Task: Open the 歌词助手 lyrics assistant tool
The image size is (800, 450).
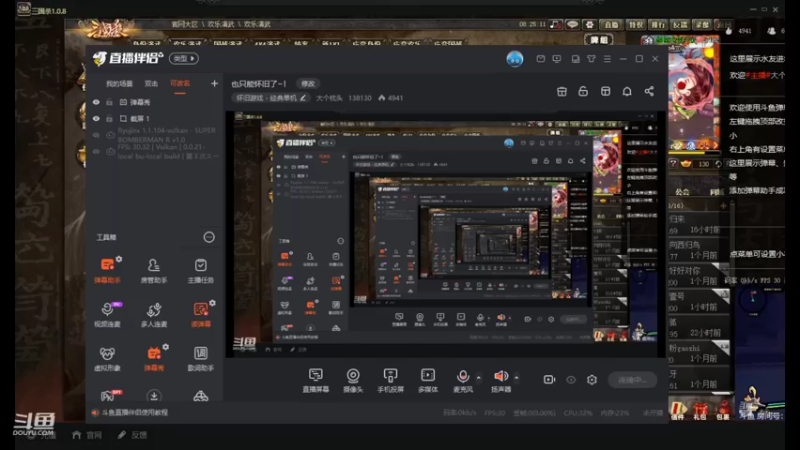Action: pos(201,358)
